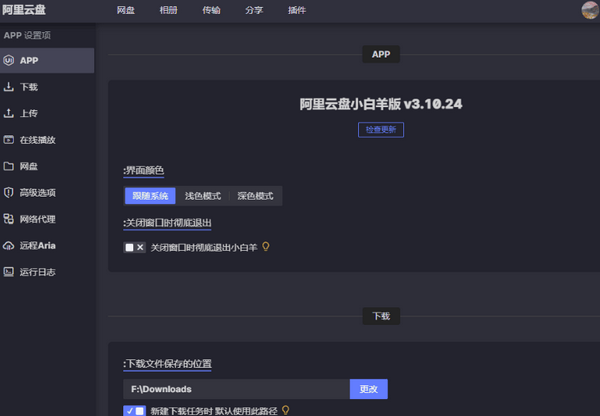Click the APP sidebar icon
Viewport: 600px width, 416px height.
[x=8, y=60]
